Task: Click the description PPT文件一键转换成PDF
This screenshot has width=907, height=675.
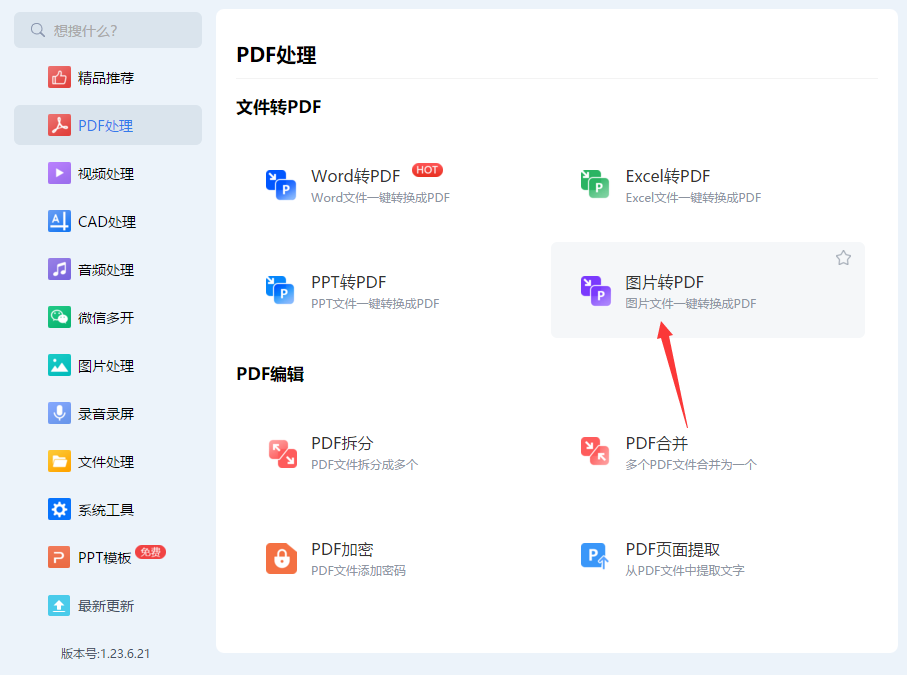Action: (x=375, y=304)
